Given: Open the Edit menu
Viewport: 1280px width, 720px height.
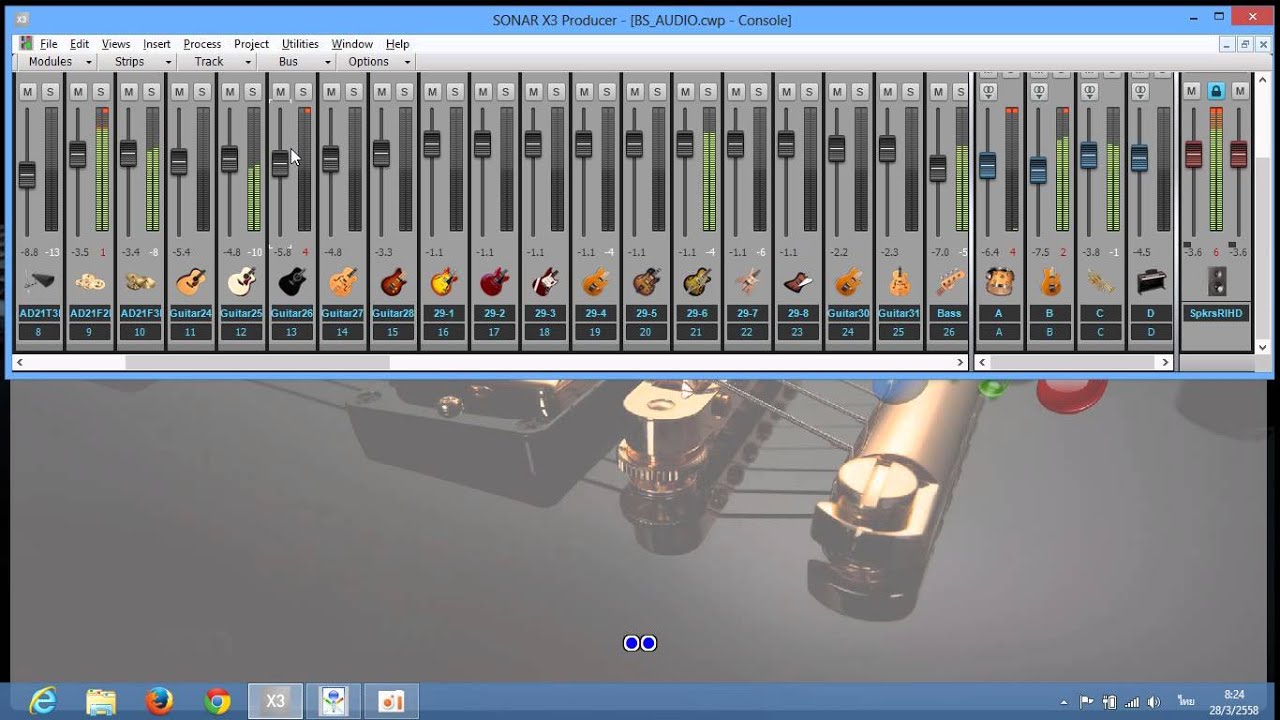Looking at the screenshot, I should point(79,44).
